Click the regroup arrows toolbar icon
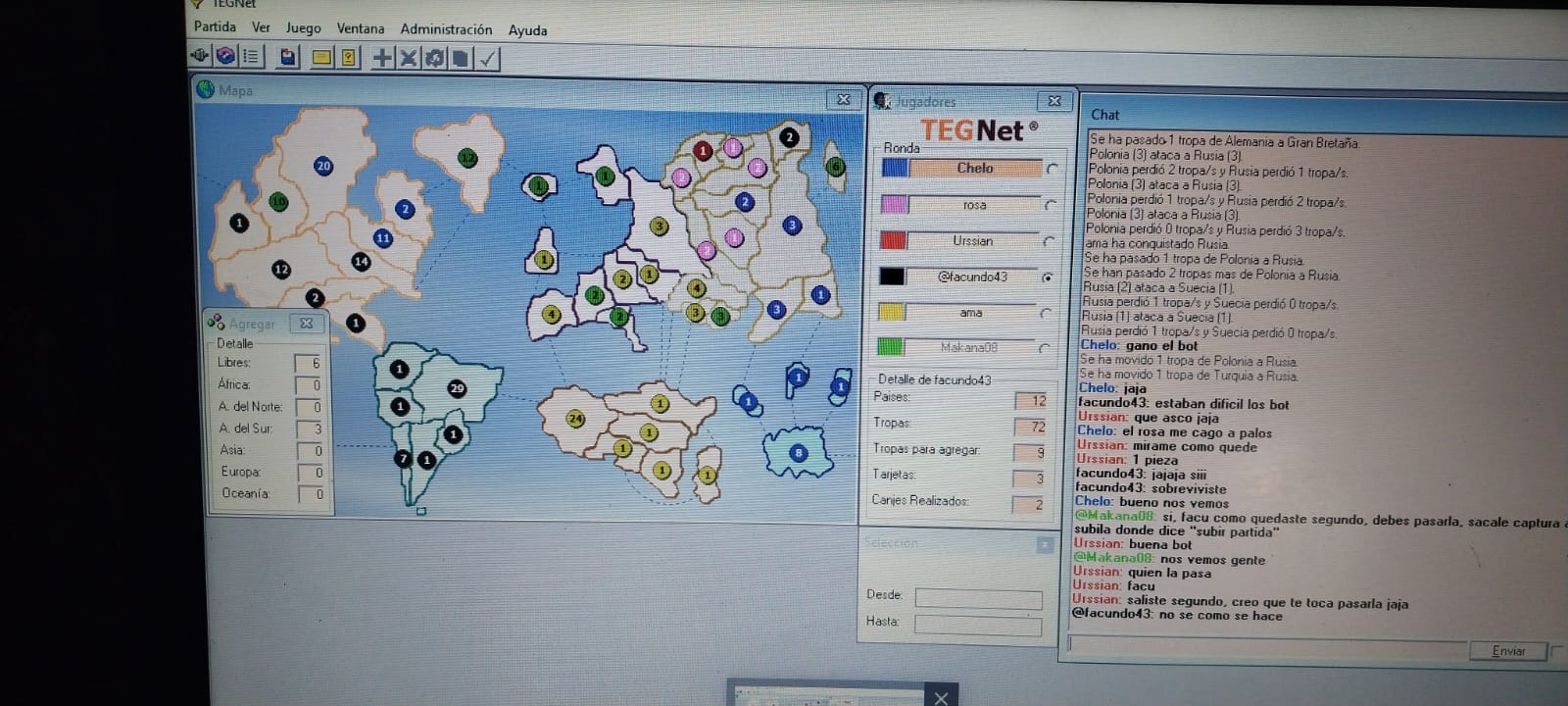The width and height of the screenshot is (1568, 706). [434, 58]
